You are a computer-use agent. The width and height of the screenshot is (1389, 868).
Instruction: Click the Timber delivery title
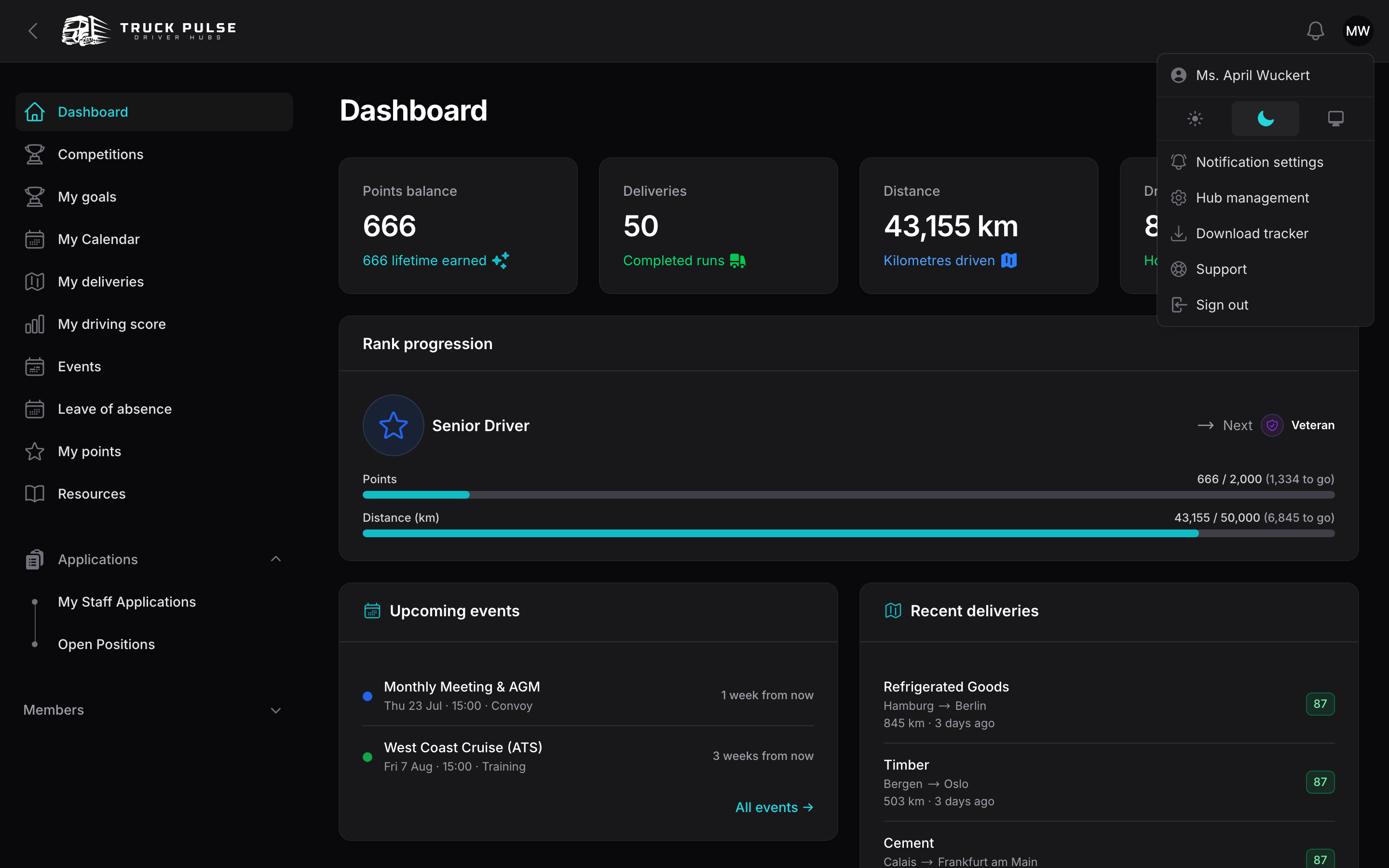tap(906, 765)
